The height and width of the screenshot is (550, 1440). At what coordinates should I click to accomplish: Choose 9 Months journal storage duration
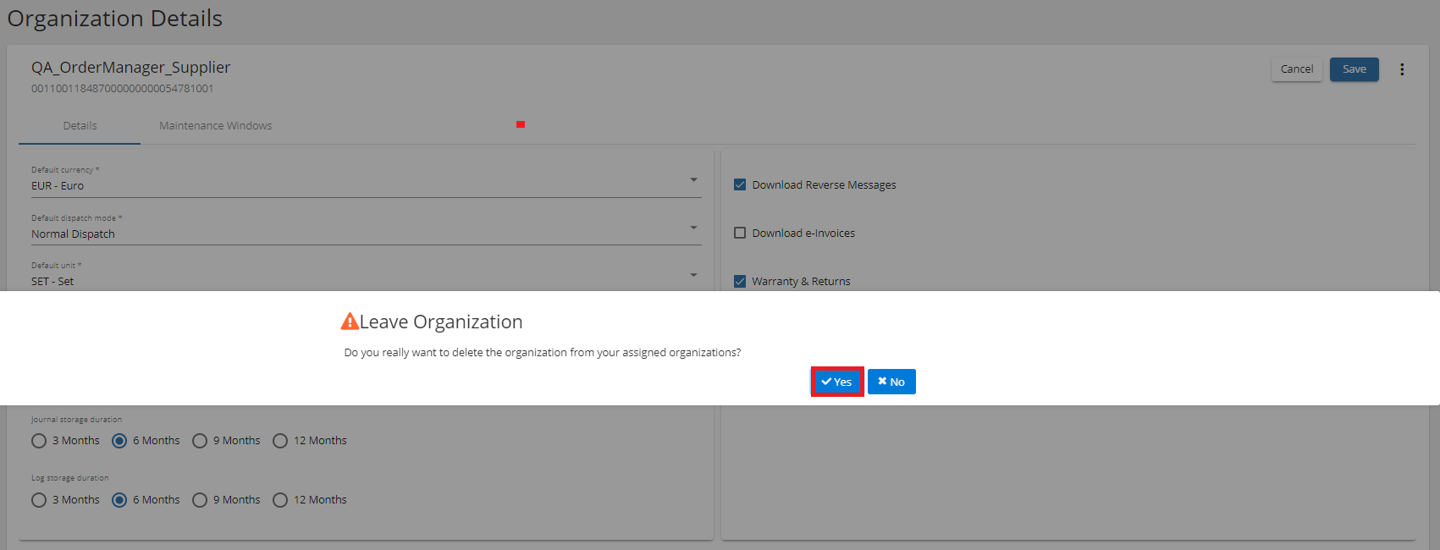199,440
